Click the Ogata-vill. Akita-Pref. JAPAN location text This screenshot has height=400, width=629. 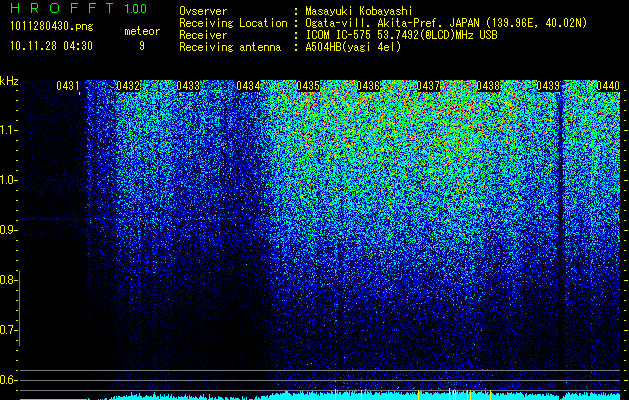point(446,23)
